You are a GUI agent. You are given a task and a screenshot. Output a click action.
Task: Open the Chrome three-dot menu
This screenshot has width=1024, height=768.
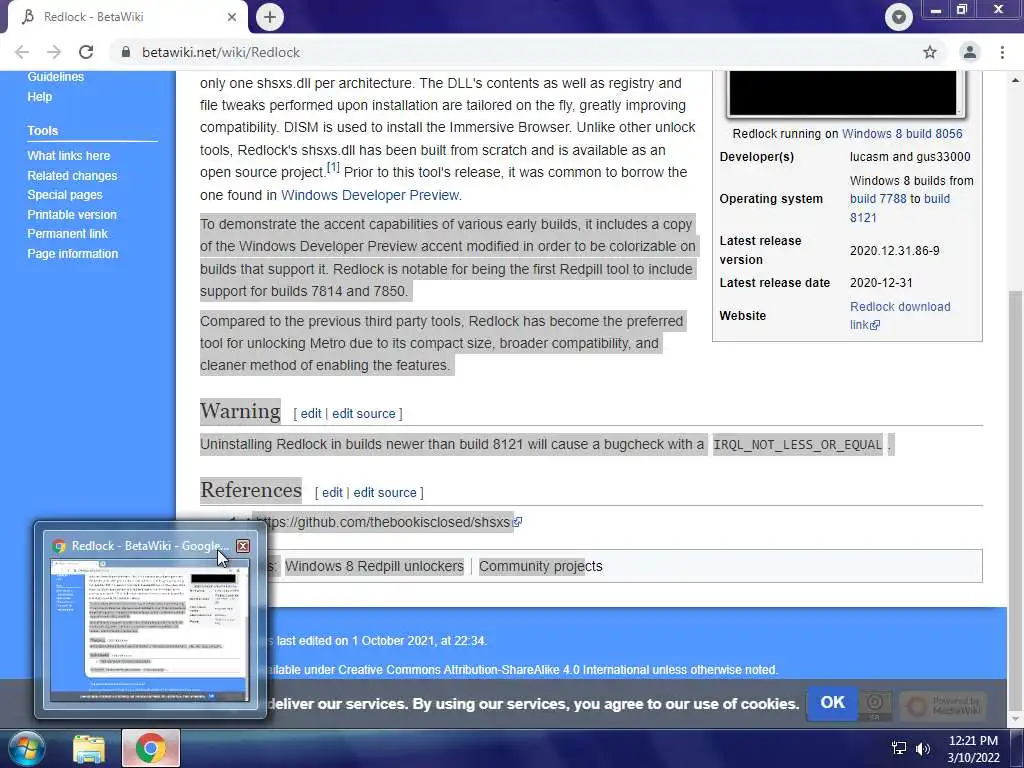tap(1002, 52)
